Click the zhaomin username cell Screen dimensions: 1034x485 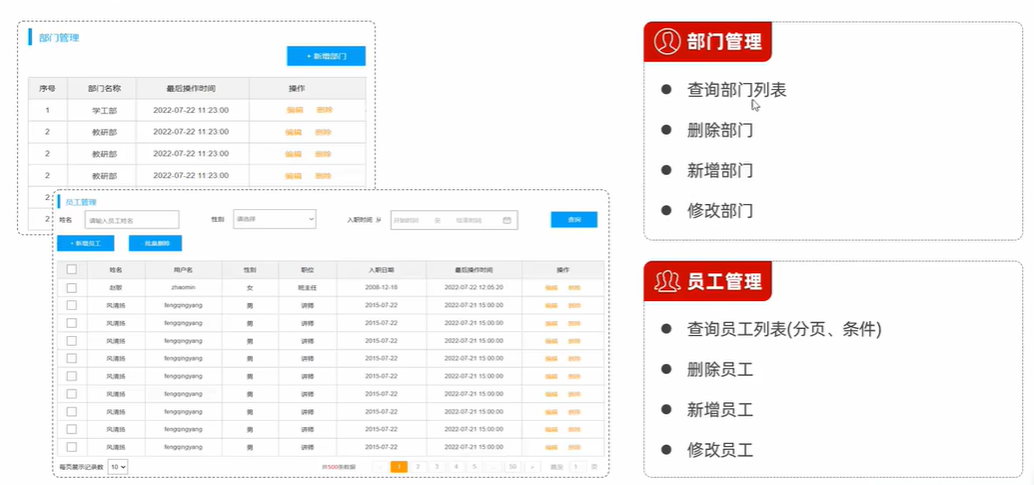[183, 288]
